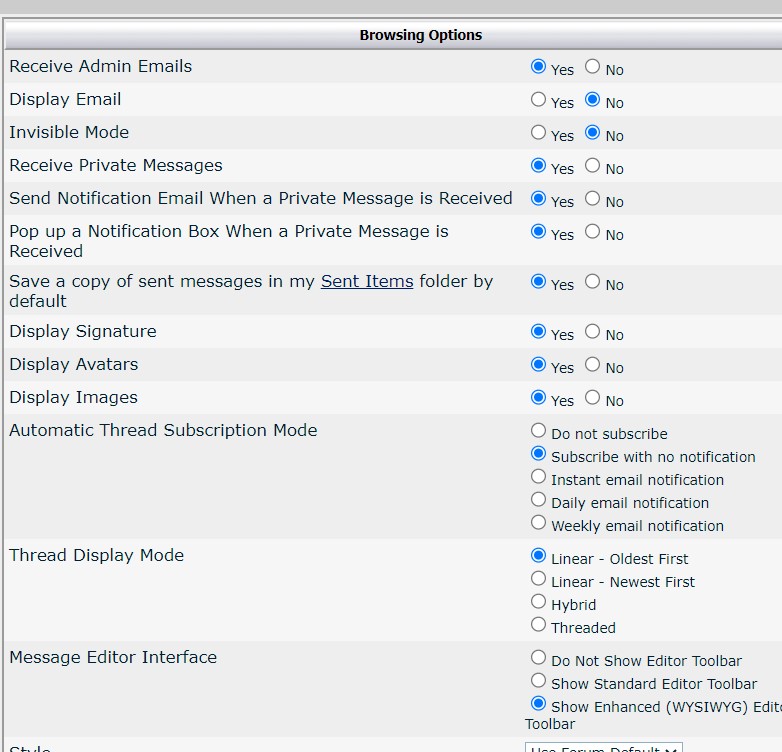Screen dimensions: 782x752
Task: Choose Instant email notification
Action: coord(539,477)
